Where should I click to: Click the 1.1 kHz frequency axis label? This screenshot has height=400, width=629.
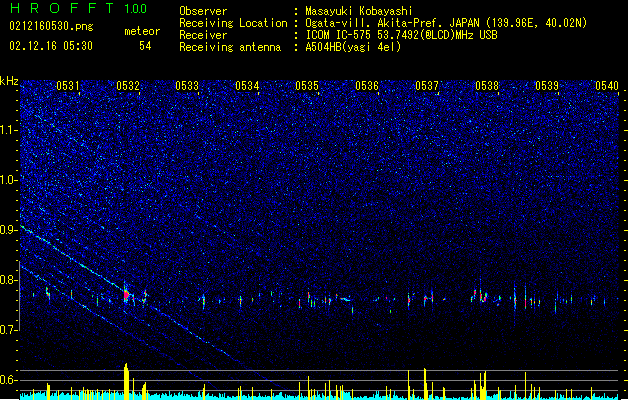click(9, 130)
